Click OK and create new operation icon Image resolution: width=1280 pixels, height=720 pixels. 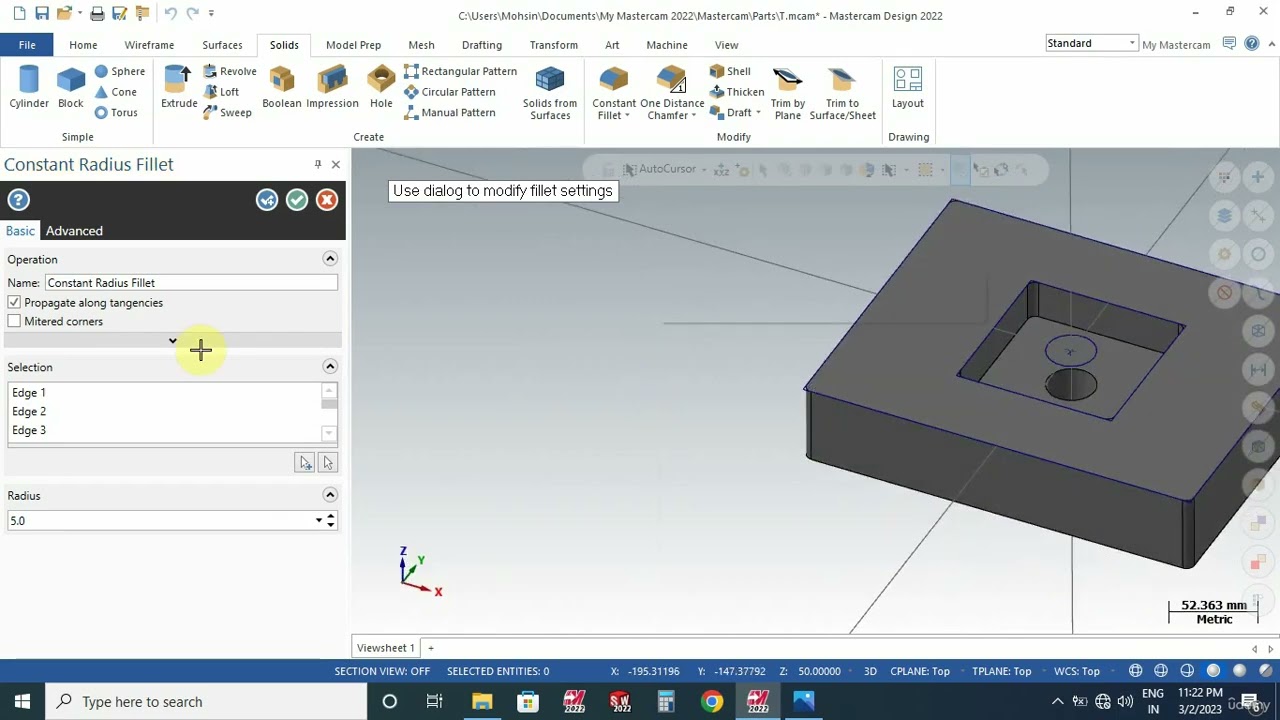click(267, 200)
